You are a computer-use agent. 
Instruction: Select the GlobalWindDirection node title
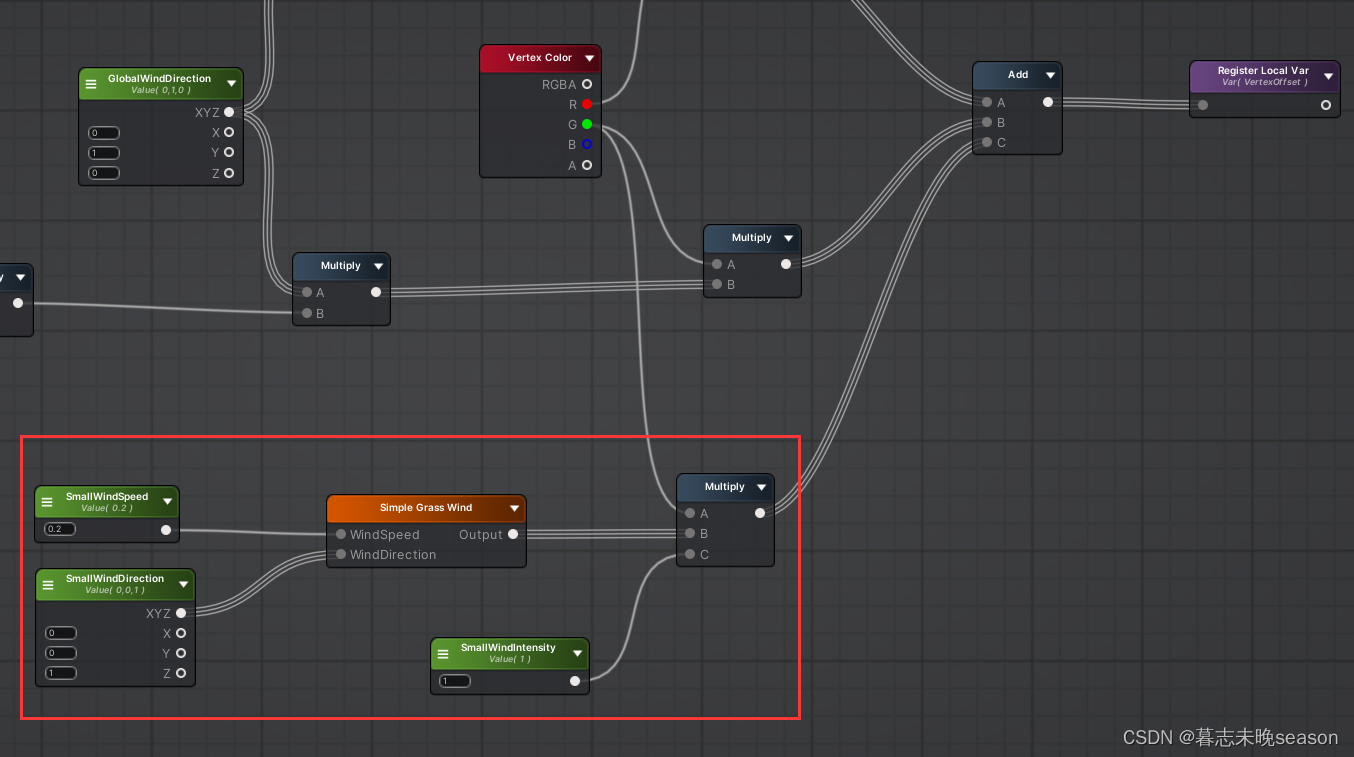(160, 79)
